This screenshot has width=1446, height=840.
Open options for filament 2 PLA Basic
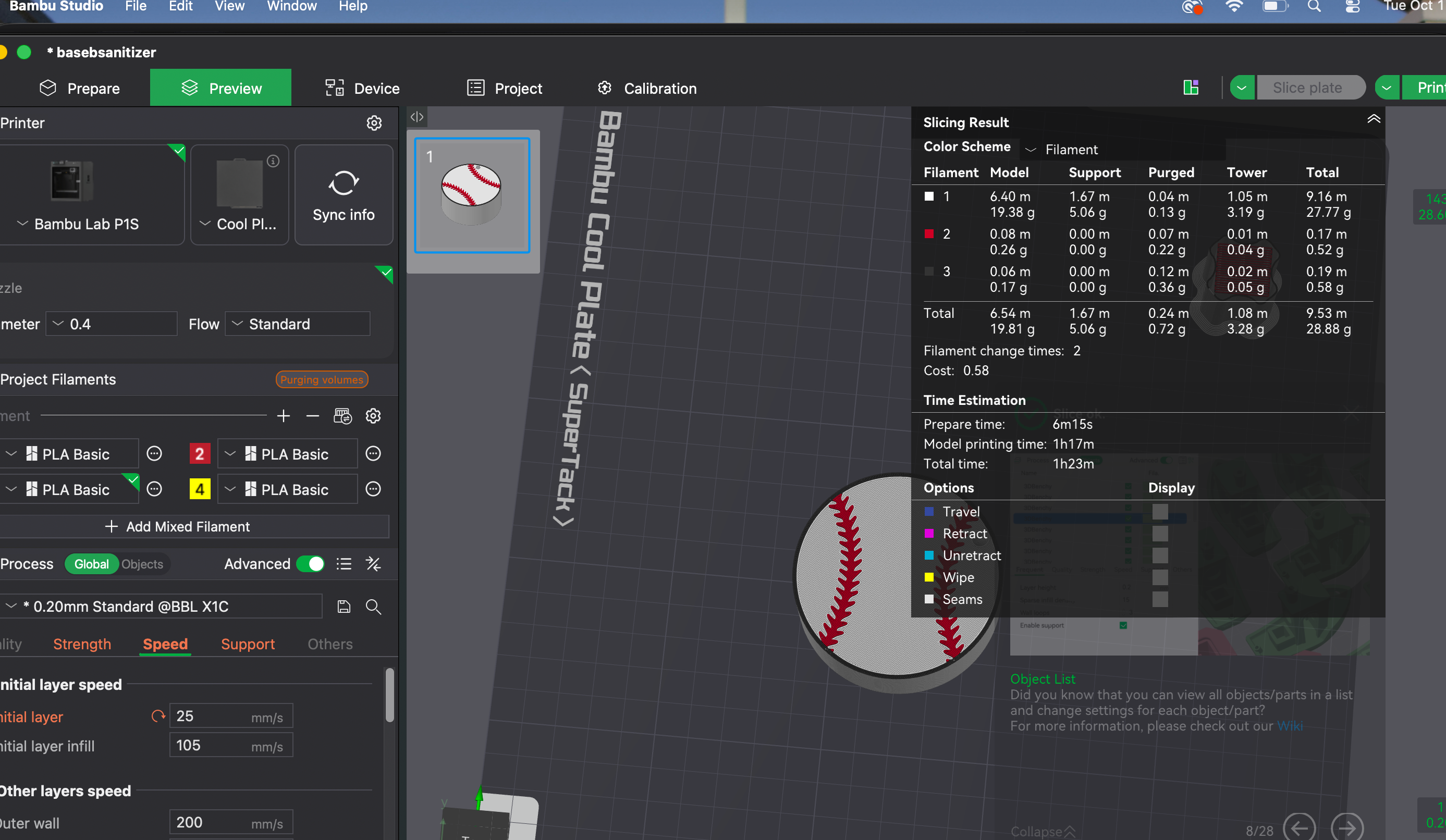tap(374, 454)
